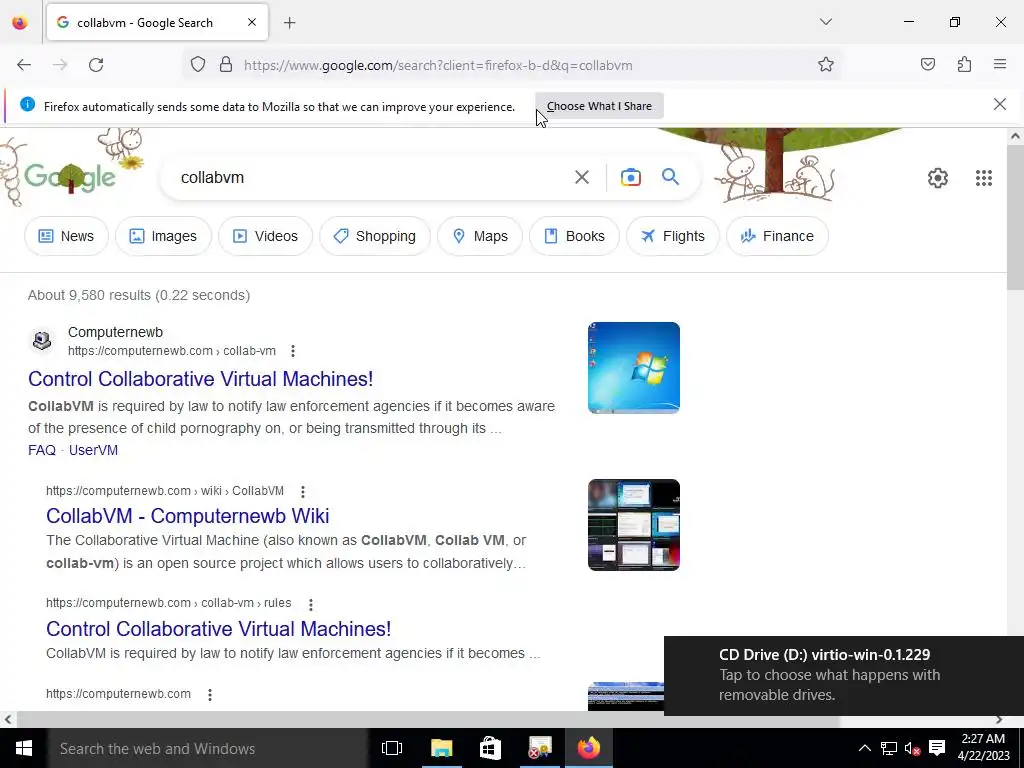The width and height of the screenshot is (1024, 768).
Task: Filter results by Images
Action: coord(163,236)
